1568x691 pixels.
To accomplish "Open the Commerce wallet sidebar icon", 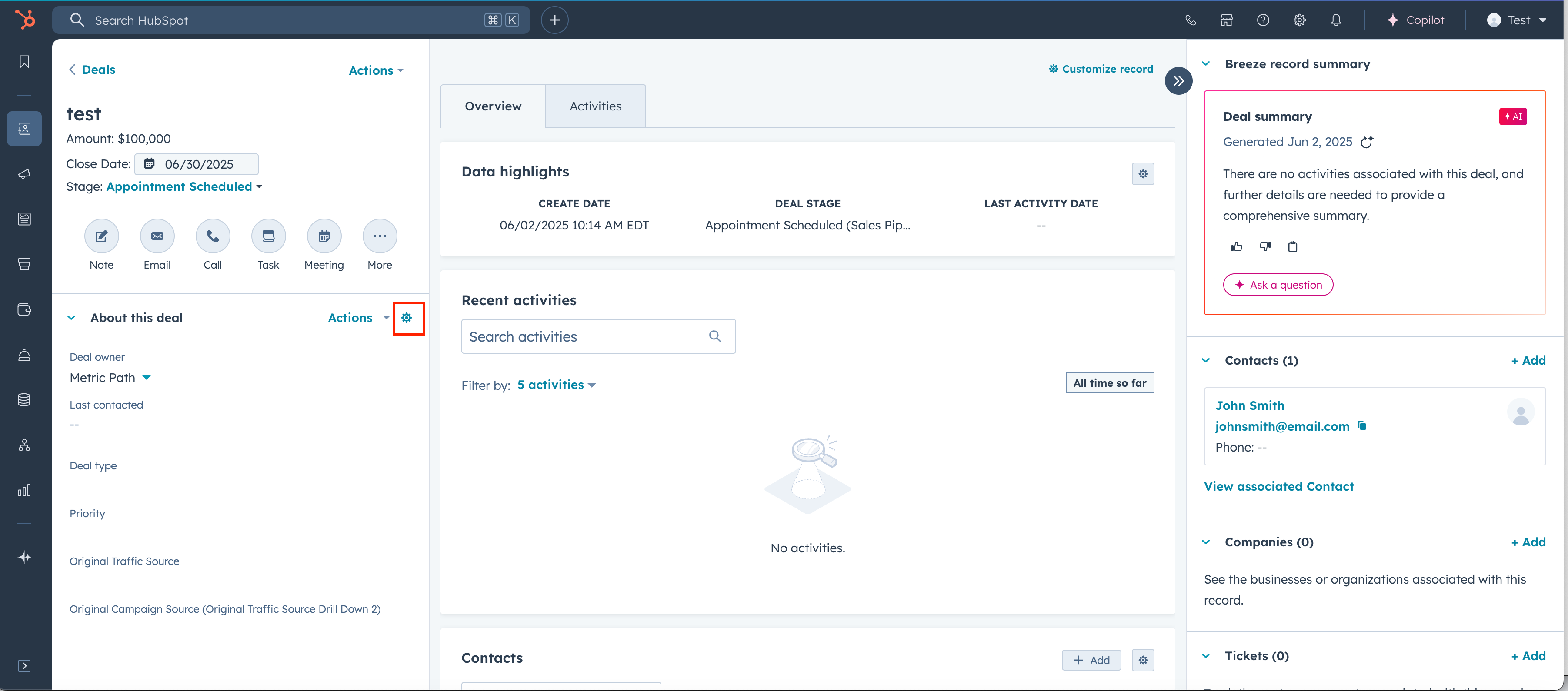I will tap(24, 309).
